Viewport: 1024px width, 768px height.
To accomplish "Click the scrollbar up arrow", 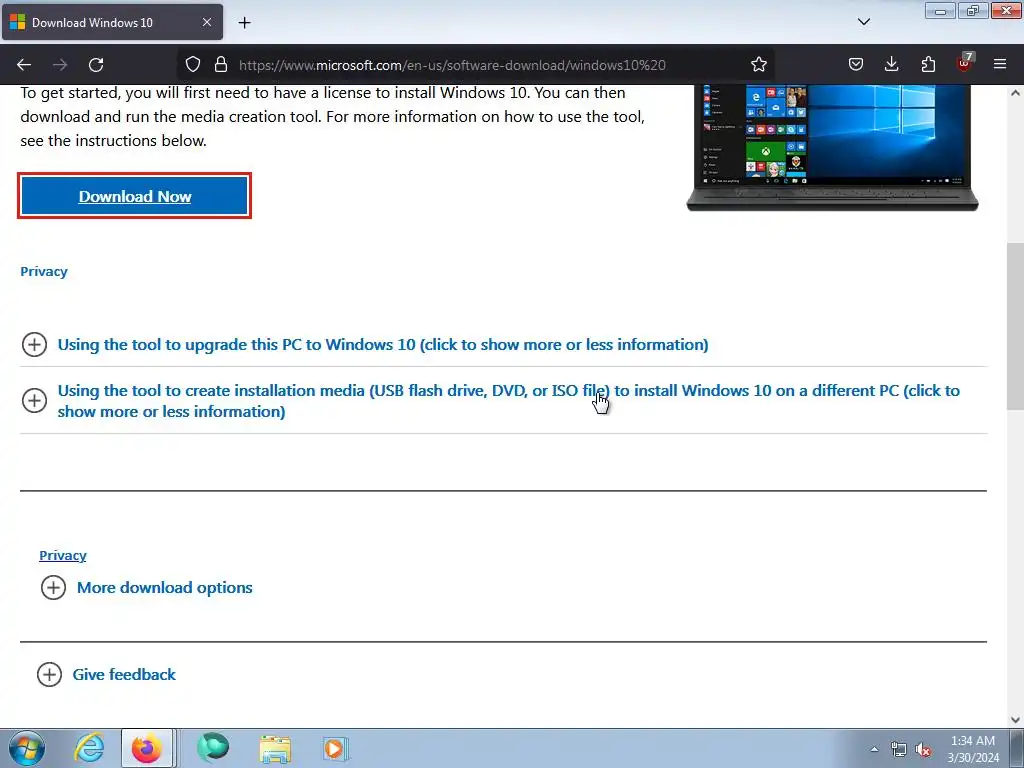I will tap(1015, 93).
